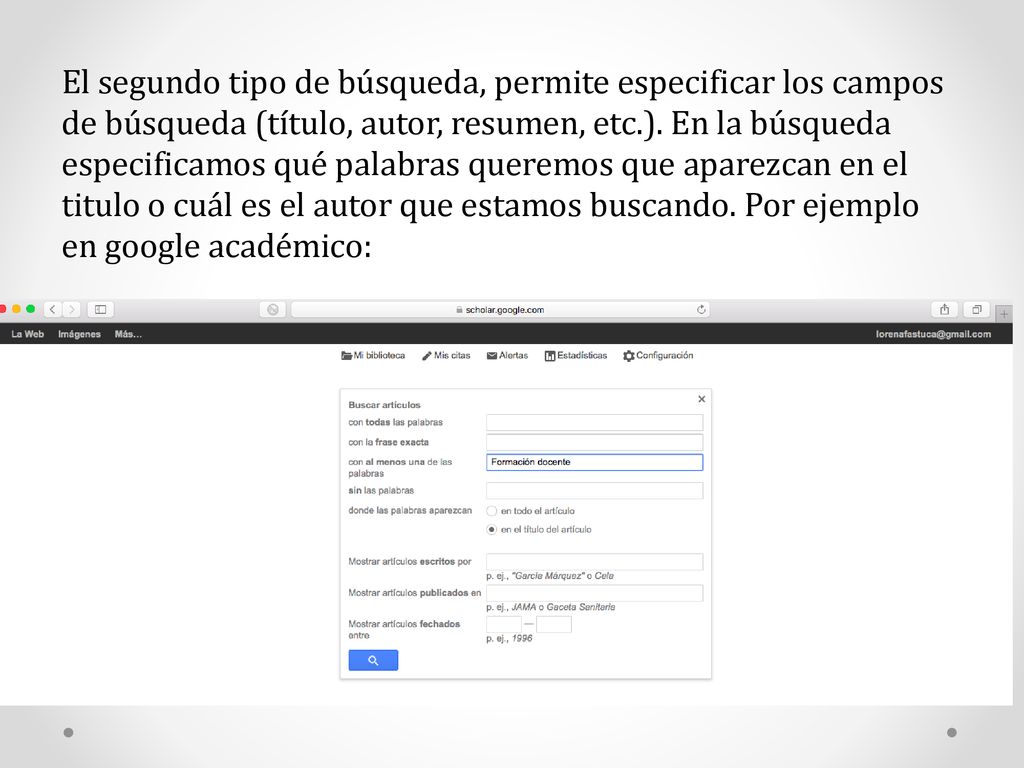This screenshot has height=768, width=1024.
Task: Focus 'sin las palabras' field
Action: click(594, 490)
